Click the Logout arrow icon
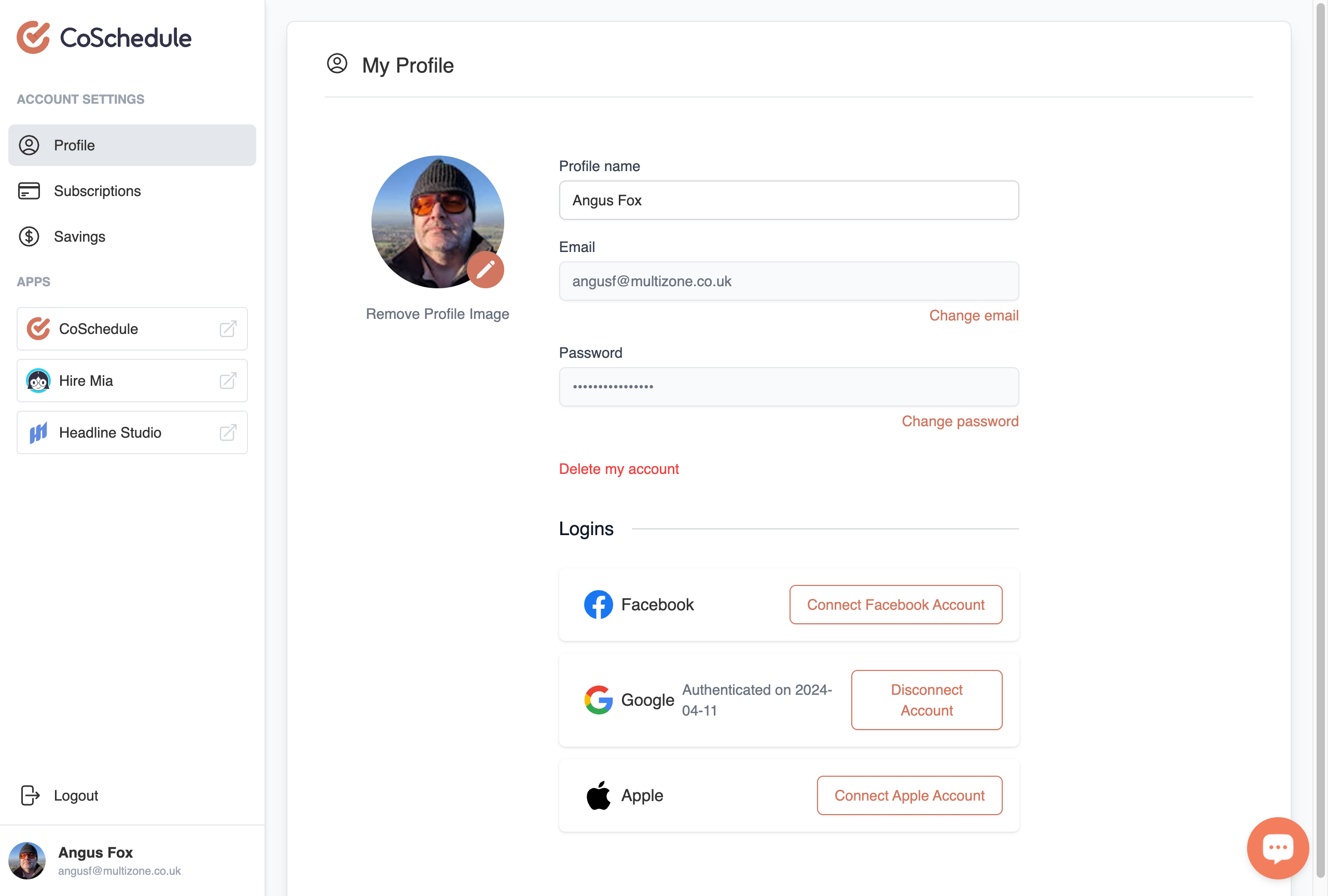 29,795
